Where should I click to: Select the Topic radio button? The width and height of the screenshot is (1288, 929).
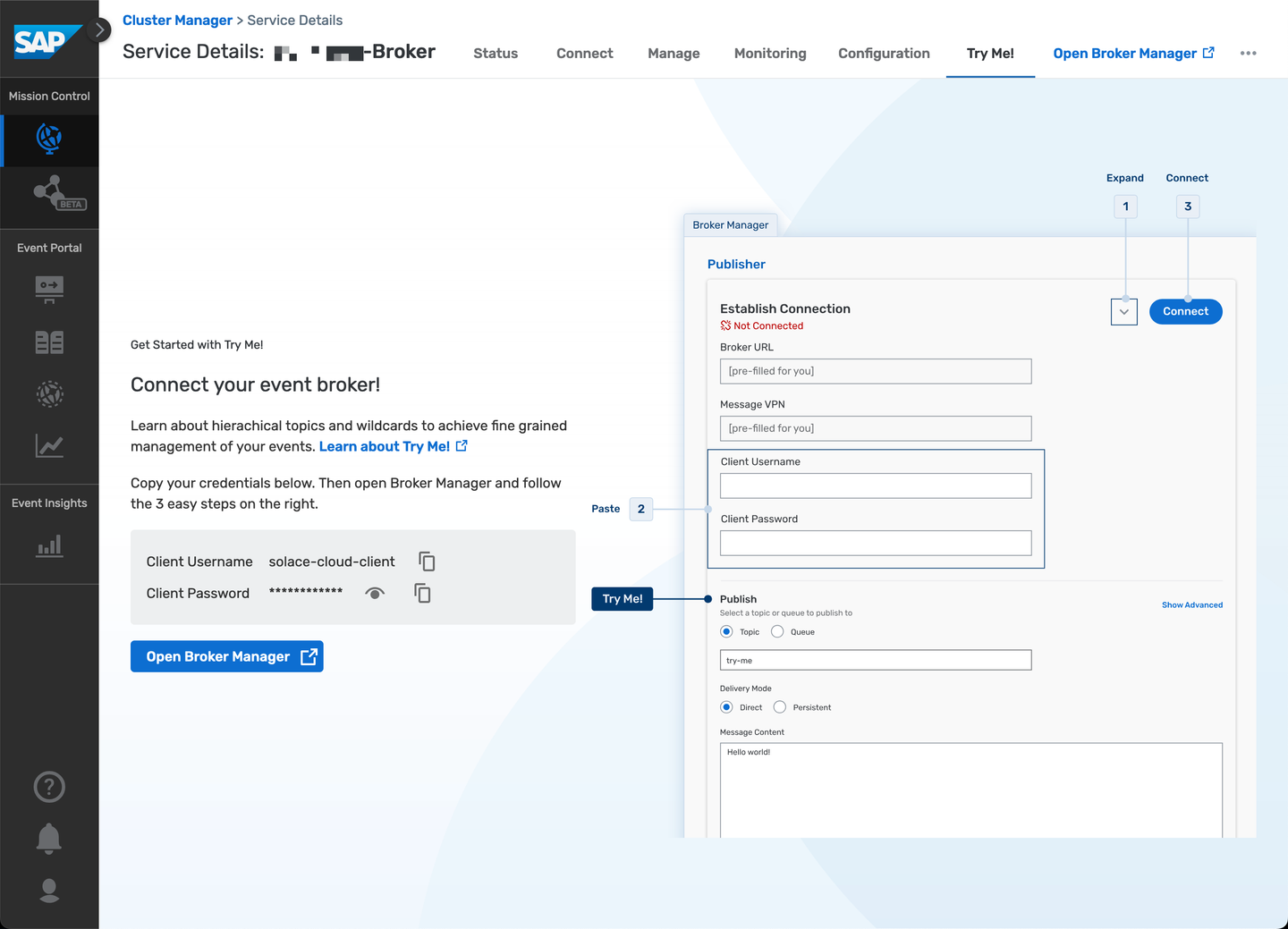click(726, 631)
